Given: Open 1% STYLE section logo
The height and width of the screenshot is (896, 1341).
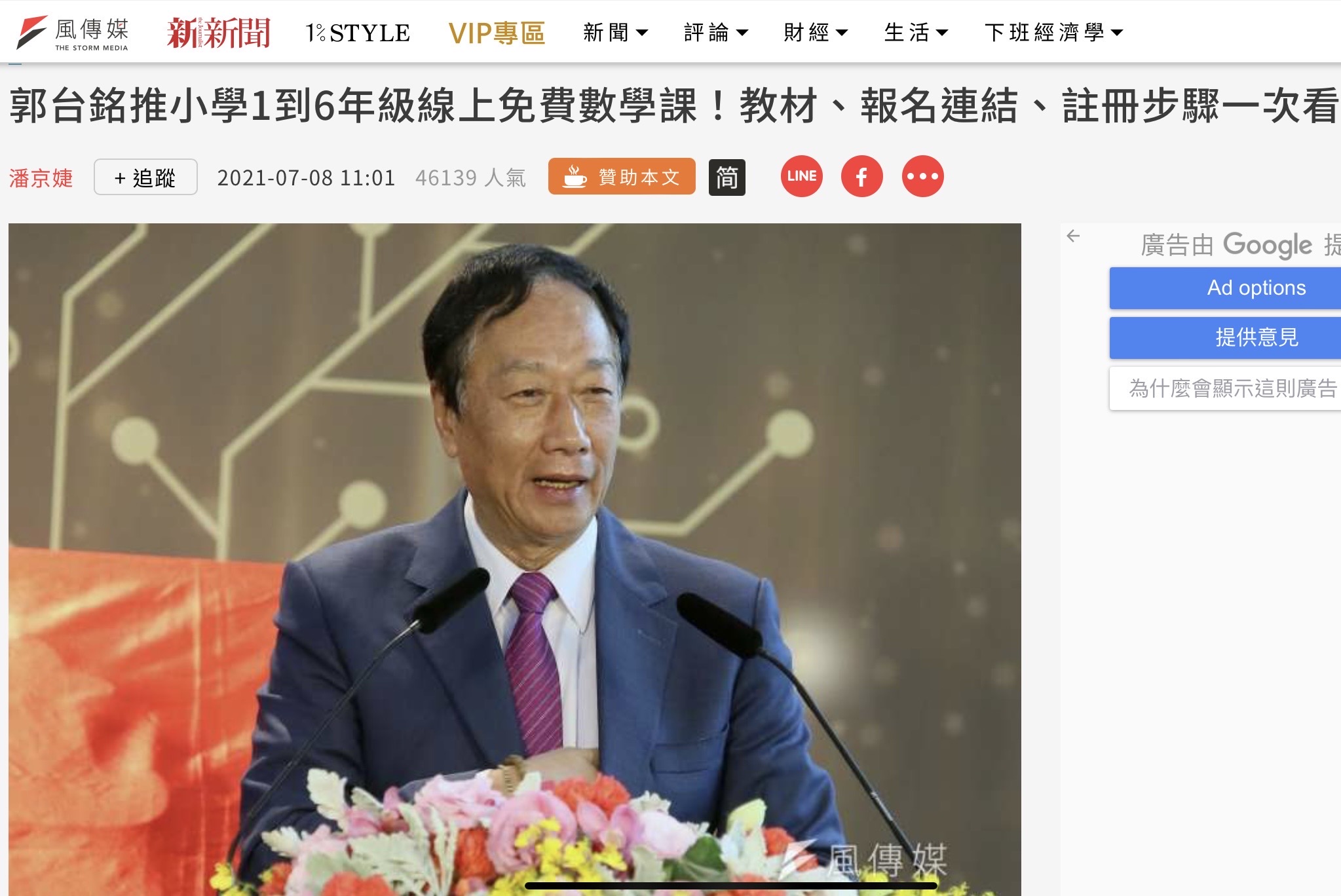Looking at the screenshot, I should (x=358, y=33).
